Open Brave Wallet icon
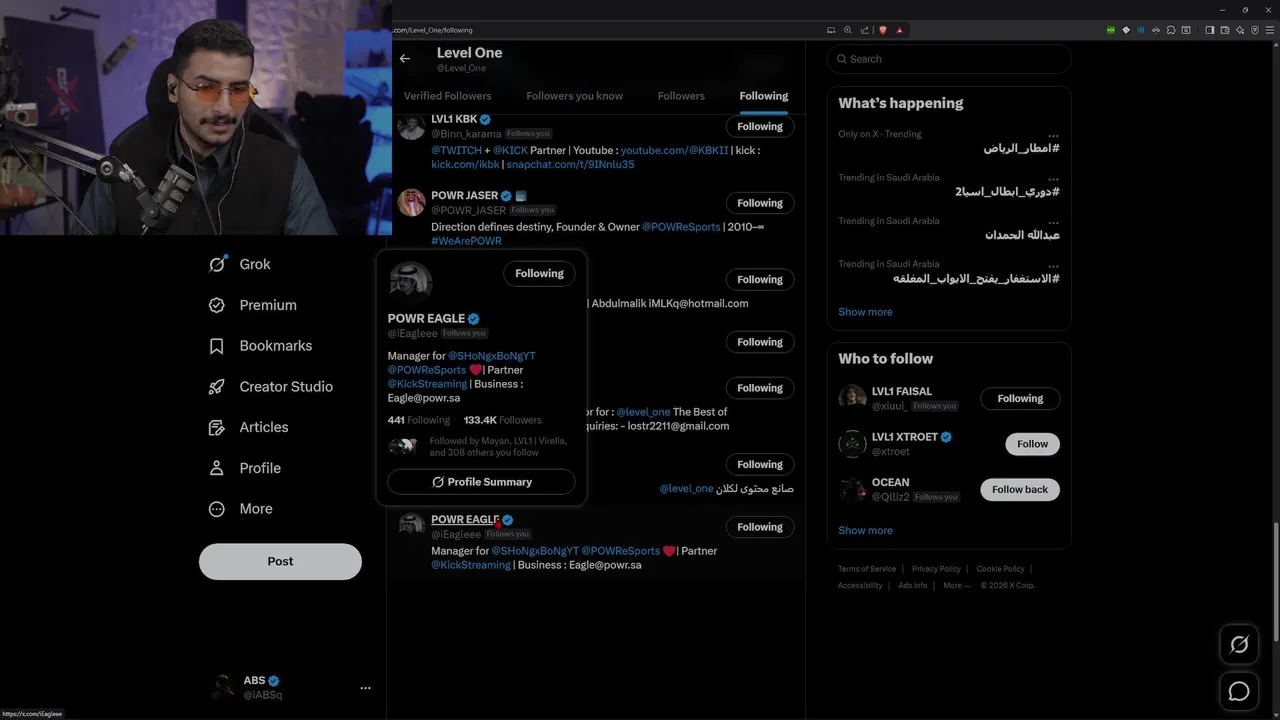 (1225, 30)
